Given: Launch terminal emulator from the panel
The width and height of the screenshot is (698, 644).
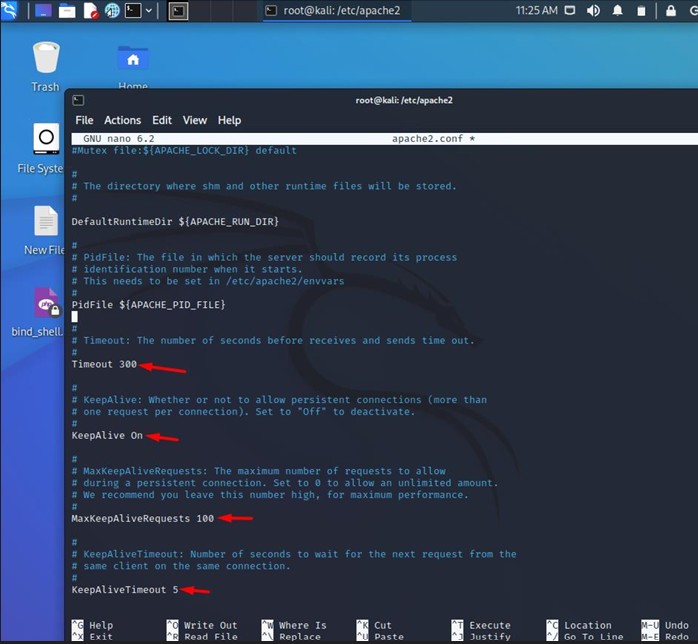Looking at the screenshot, I should tap(133, 11).
